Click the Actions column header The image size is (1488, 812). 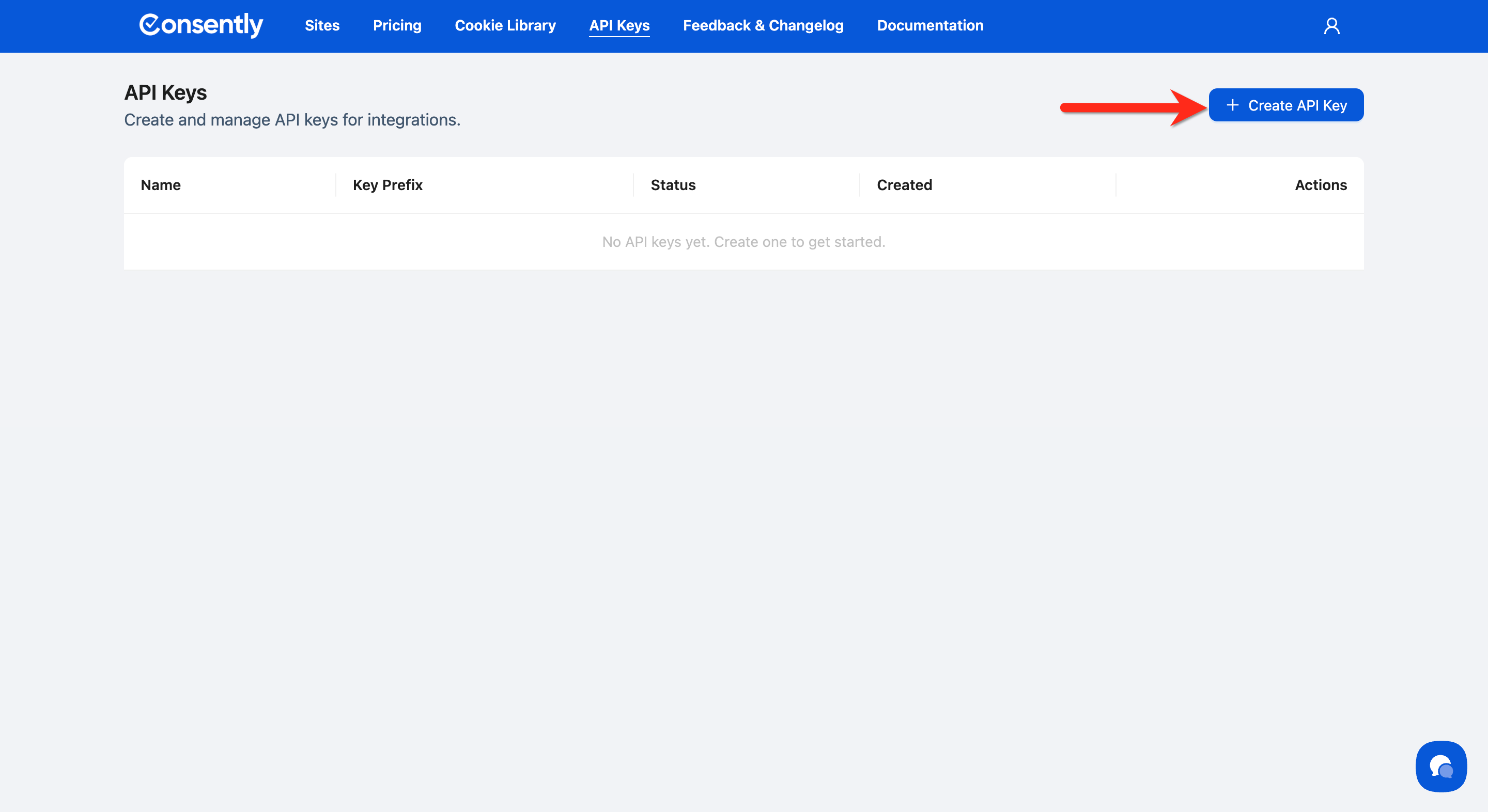(x=1320, y=185)
